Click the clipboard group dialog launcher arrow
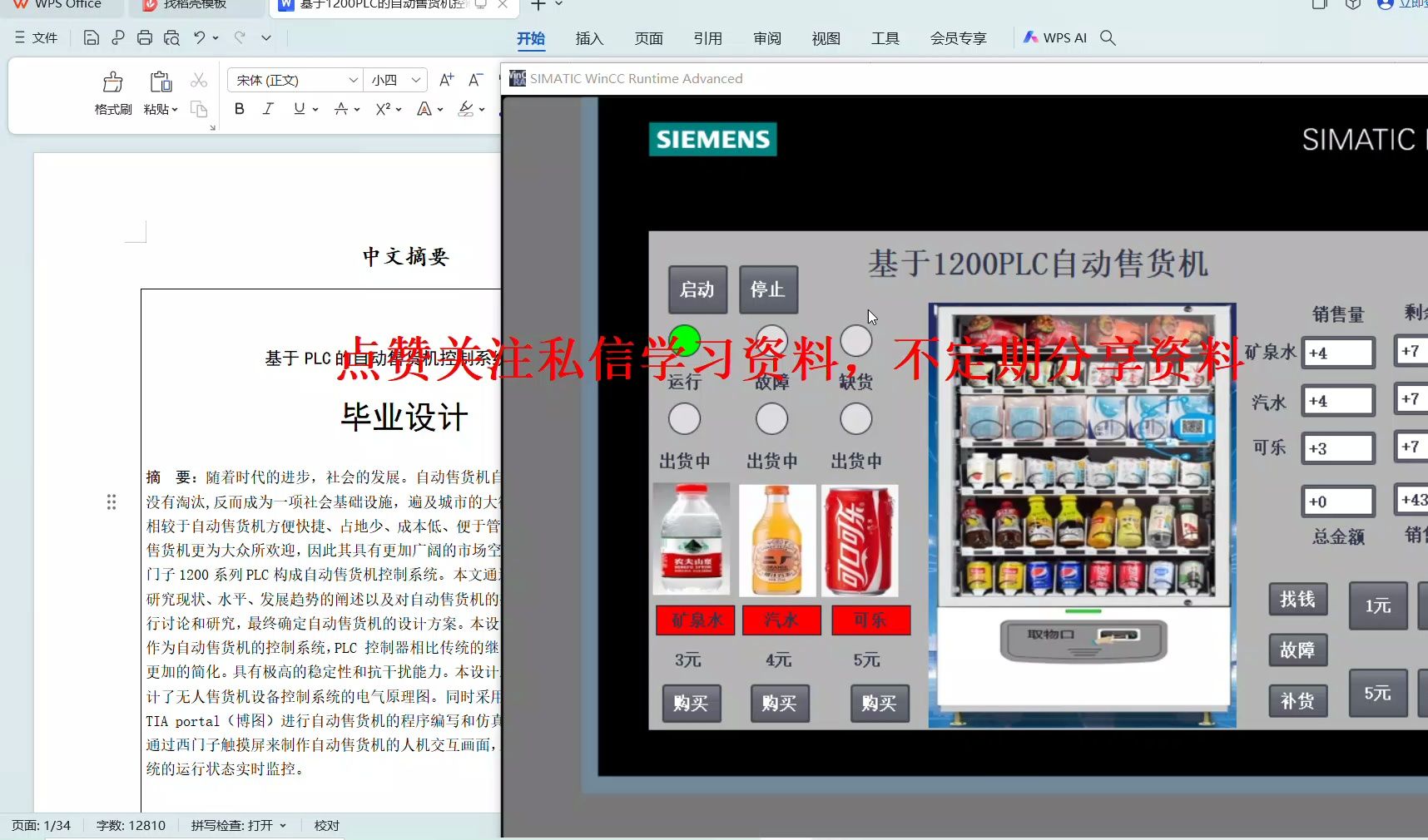1428x840 pixels. click(x=212, y=127)
